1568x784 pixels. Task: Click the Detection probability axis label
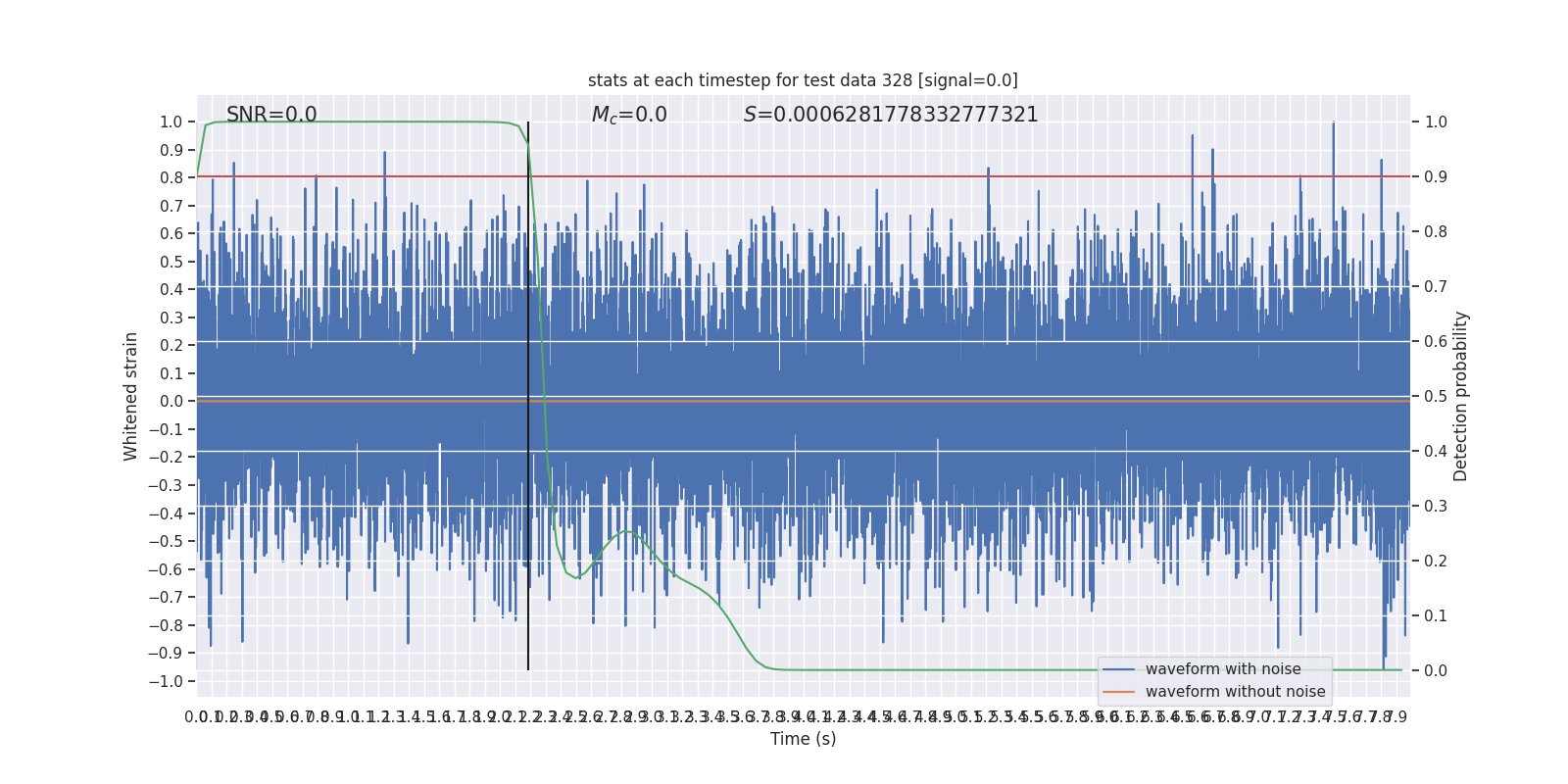tap(1461, 396)
